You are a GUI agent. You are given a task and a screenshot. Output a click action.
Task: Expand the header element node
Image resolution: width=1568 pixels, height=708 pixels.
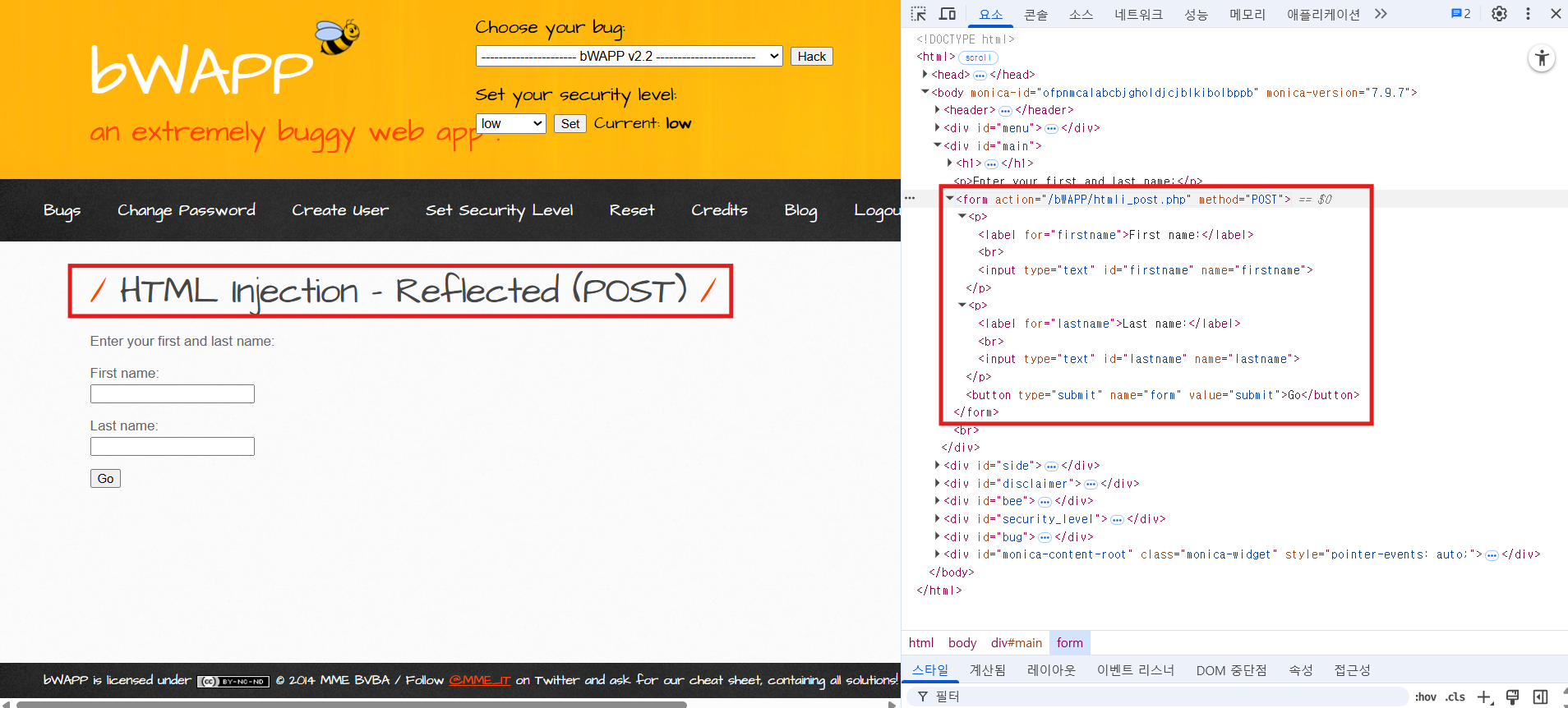click(x=938, y=110)
